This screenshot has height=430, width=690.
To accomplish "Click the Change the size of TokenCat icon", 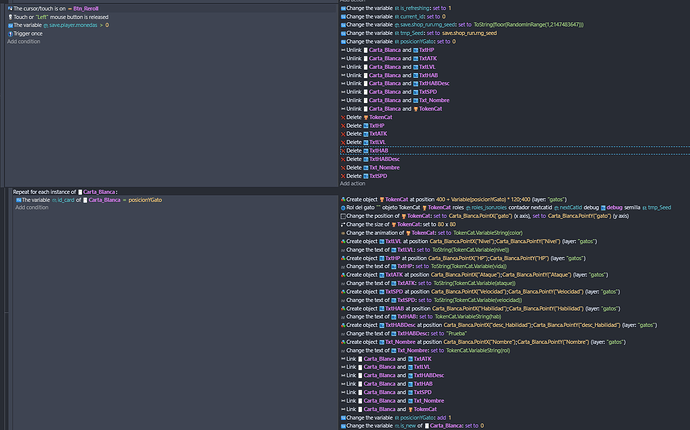I will click(343, 224).
